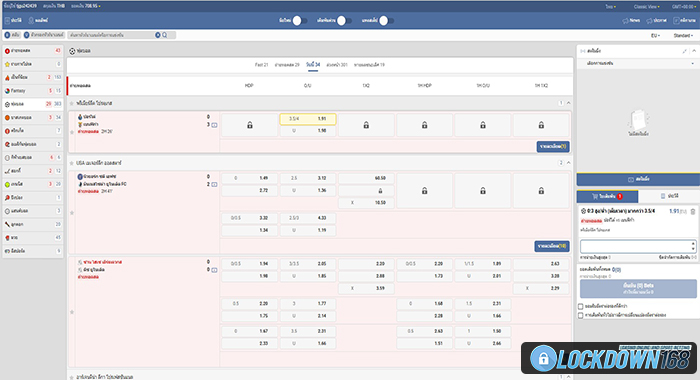Tick the second checkbox below confirm bets button
The image size is (700, 380).
click(x=580, y=315)
